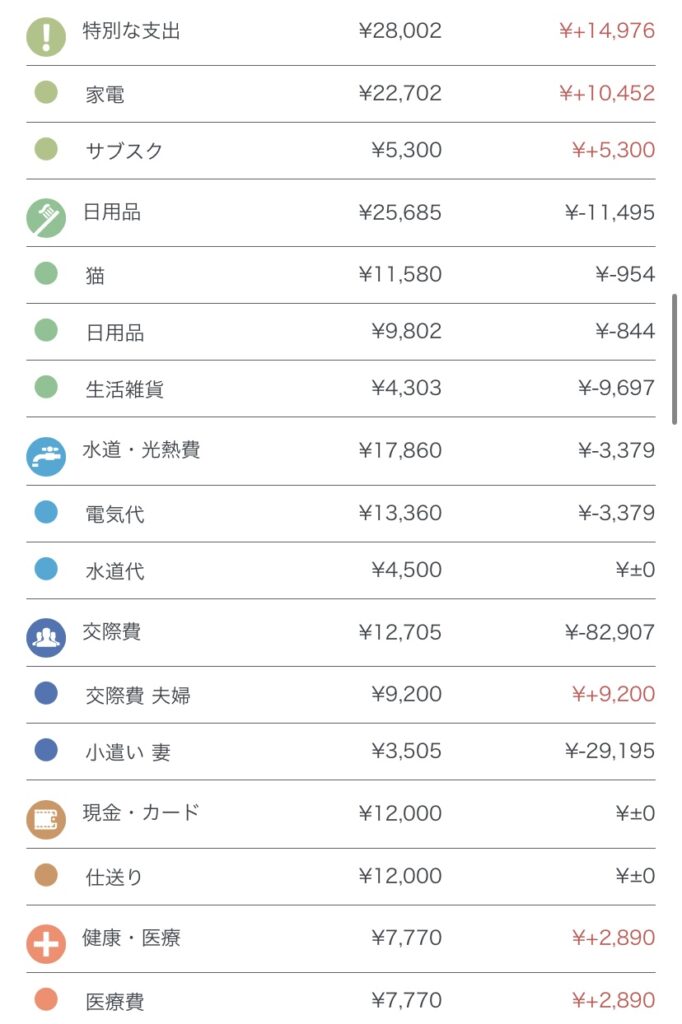The image size is (682, 1024).
Task: Select the 小遣い 妻 subcategory
Action: (x=128, y=752)
